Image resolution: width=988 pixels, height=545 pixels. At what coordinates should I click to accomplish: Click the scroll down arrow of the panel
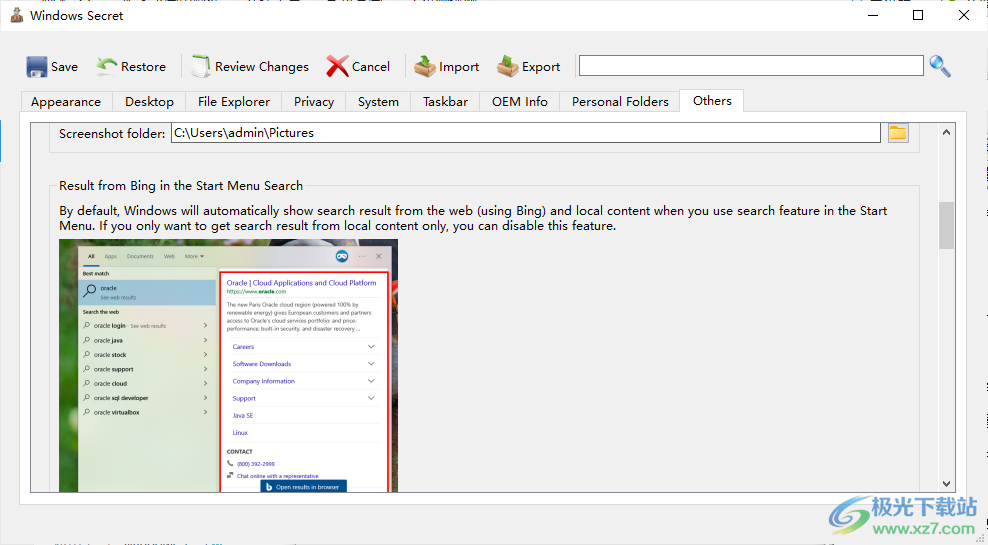(x=946, y=483)
